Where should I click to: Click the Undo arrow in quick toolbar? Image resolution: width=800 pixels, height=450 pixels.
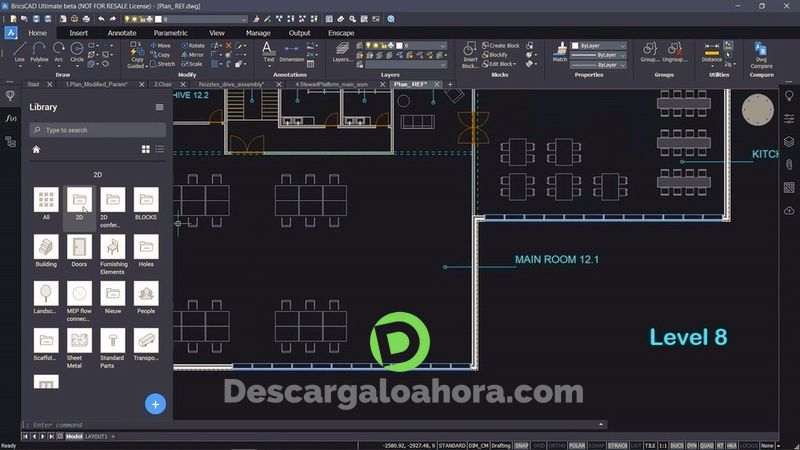pos(101,19)
